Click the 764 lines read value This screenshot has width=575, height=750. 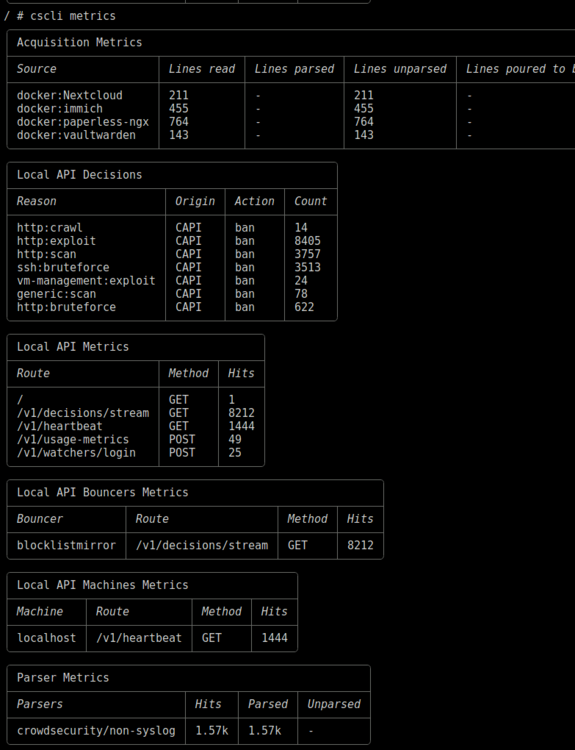pyautogui.click(x=178, y=122)
